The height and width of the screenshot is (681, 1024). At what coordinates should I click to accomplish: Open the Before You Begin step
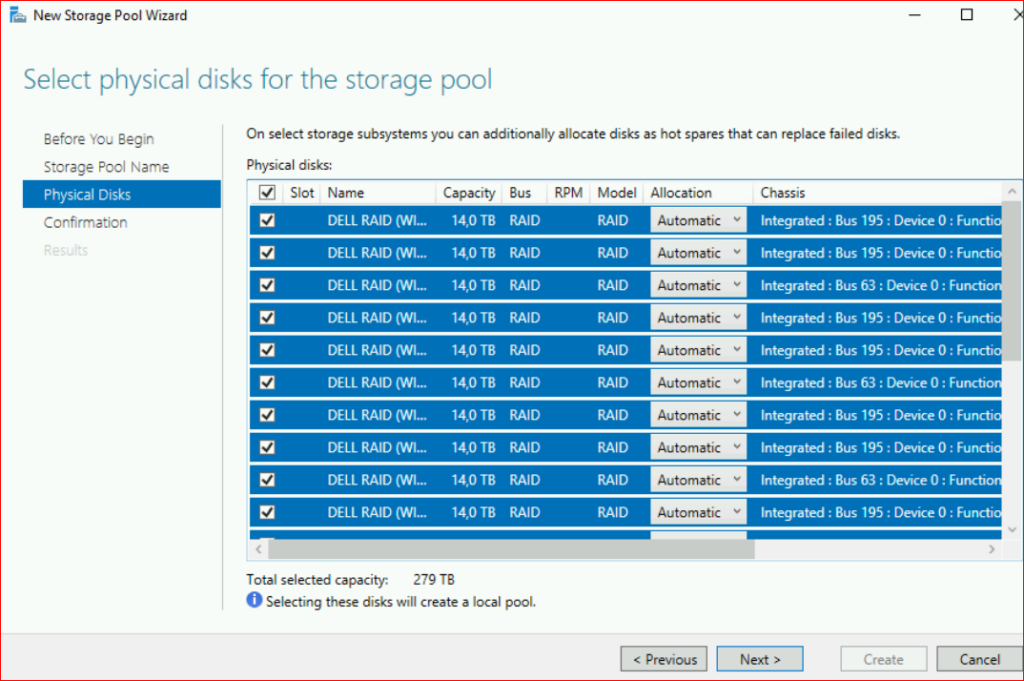coord(98,139)
